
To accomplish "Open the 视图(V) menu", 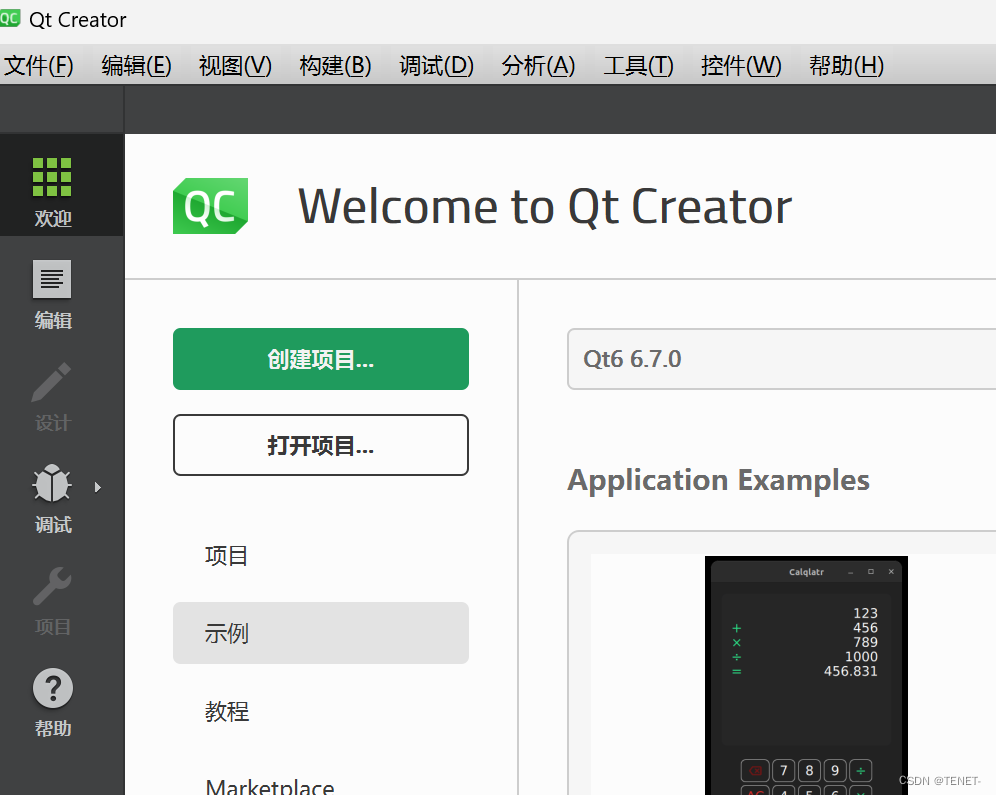I will click(235, 65).
